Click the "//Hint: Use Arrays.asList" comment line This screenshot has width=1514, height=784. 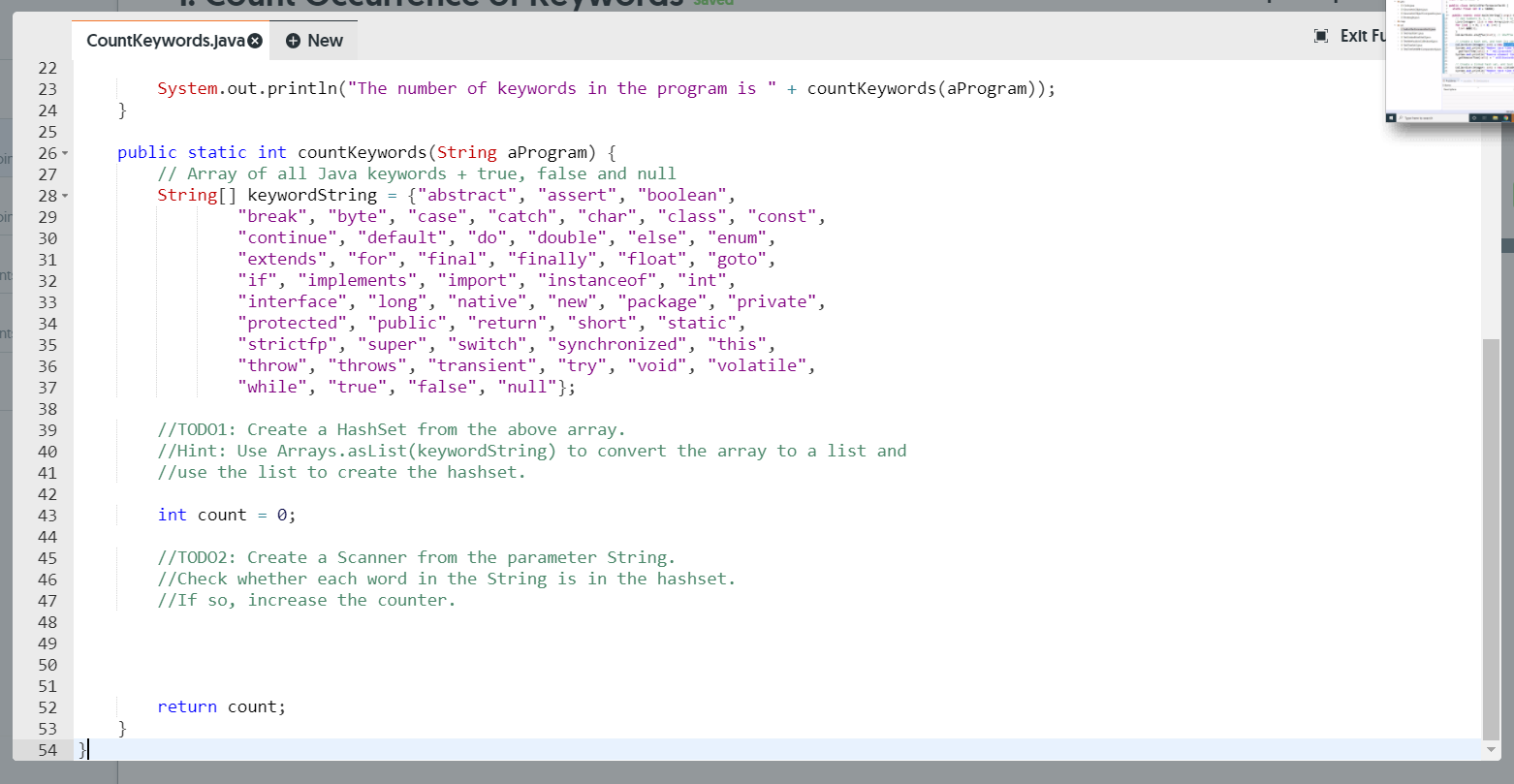[x=532, y=452]
